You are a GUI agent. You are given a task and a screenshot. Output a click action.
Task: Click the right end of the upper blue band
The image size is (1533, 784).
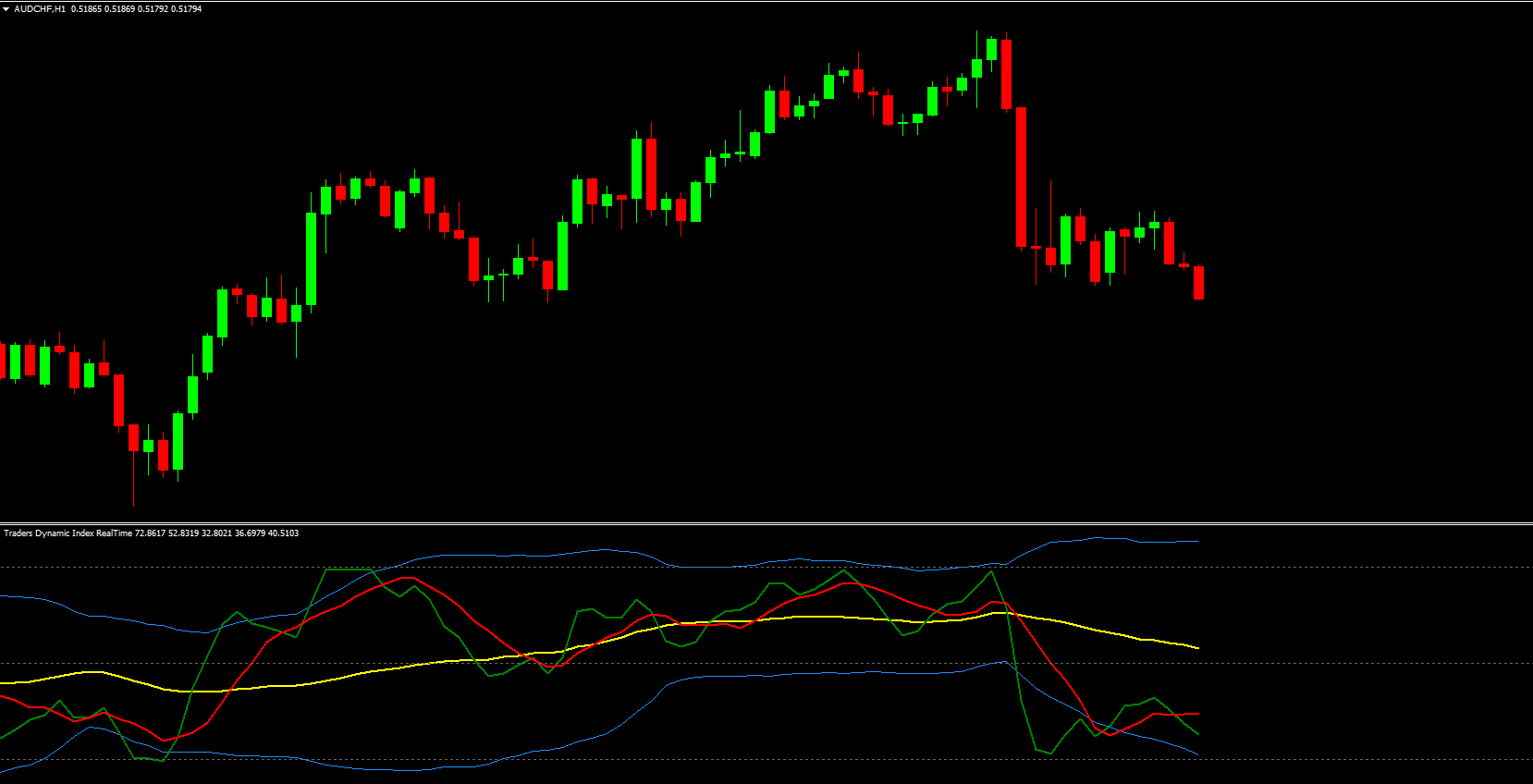[1196, 542]
